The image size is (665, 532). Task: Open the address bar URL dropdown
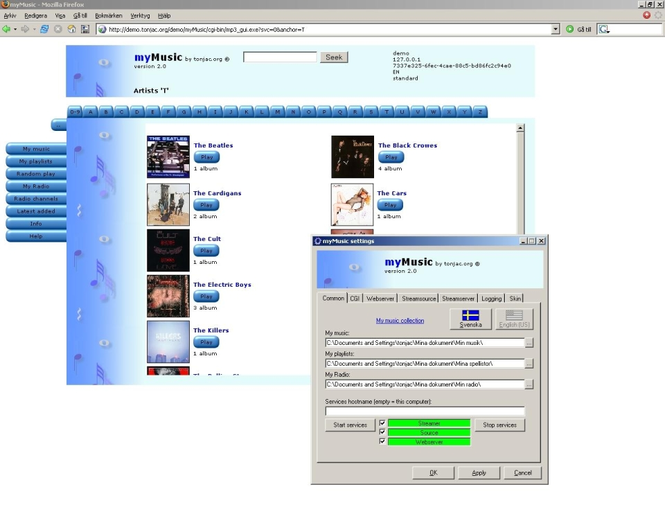(555, 29)
